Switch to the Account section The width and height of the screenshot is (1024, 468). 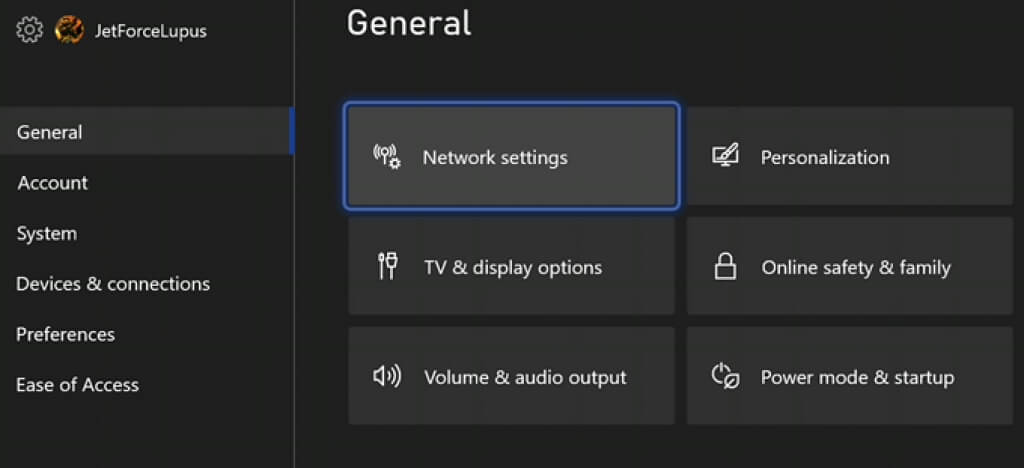[52, 183]
